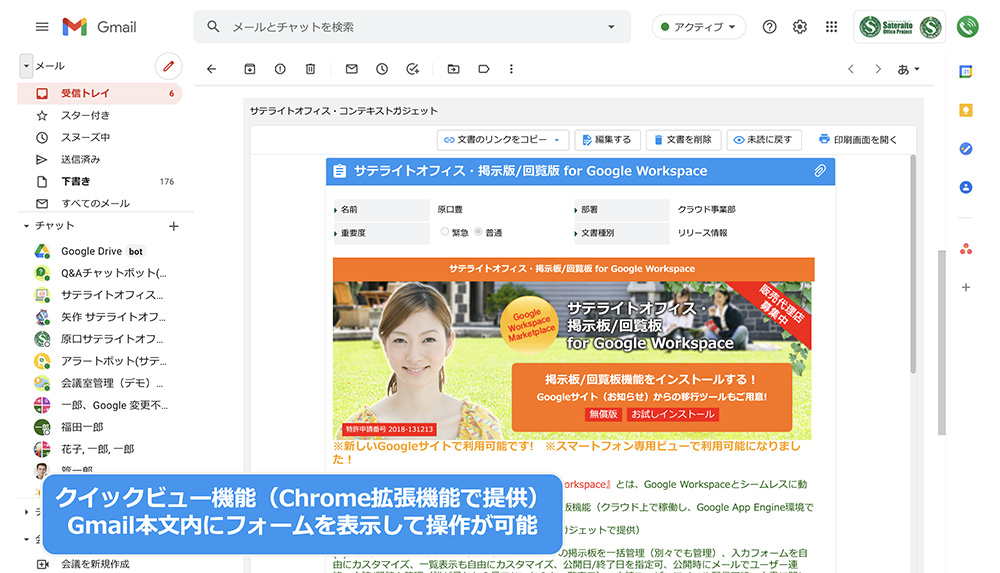Add to tasks icon
This screenshot has height=573, width=1000.
pos(413,69)
